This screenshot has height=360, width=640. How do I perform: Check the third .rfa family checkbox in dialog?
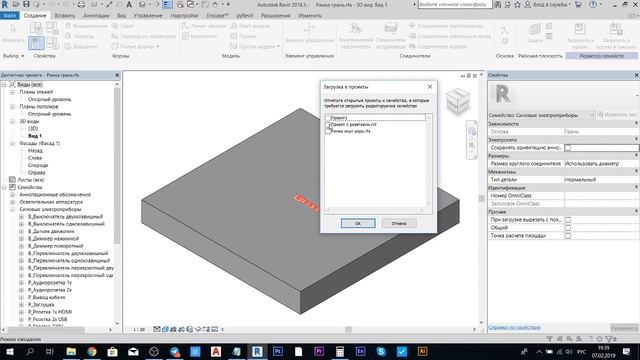click(328, 131)
